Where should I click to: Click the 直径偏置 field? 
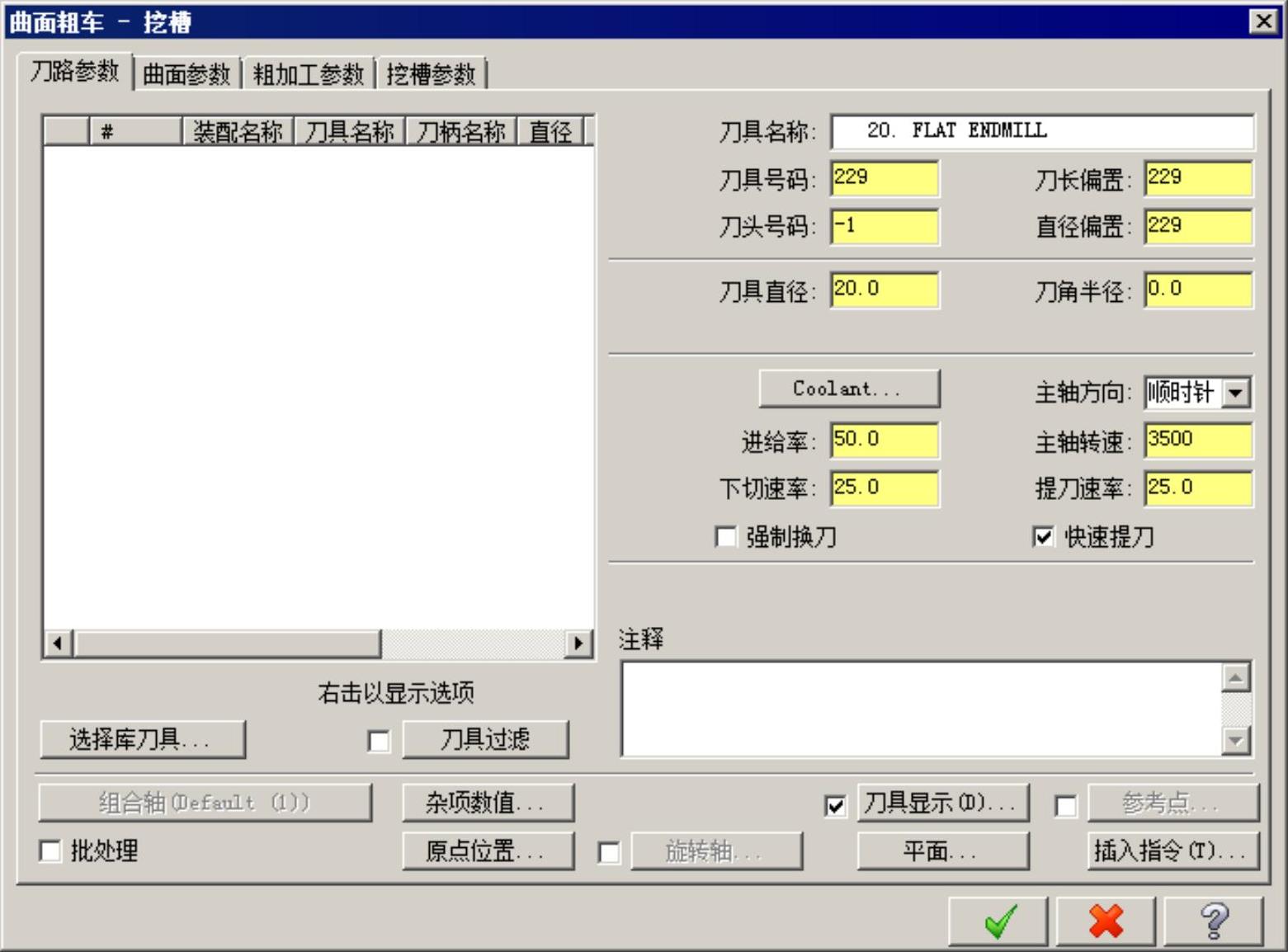(1198, 226)
